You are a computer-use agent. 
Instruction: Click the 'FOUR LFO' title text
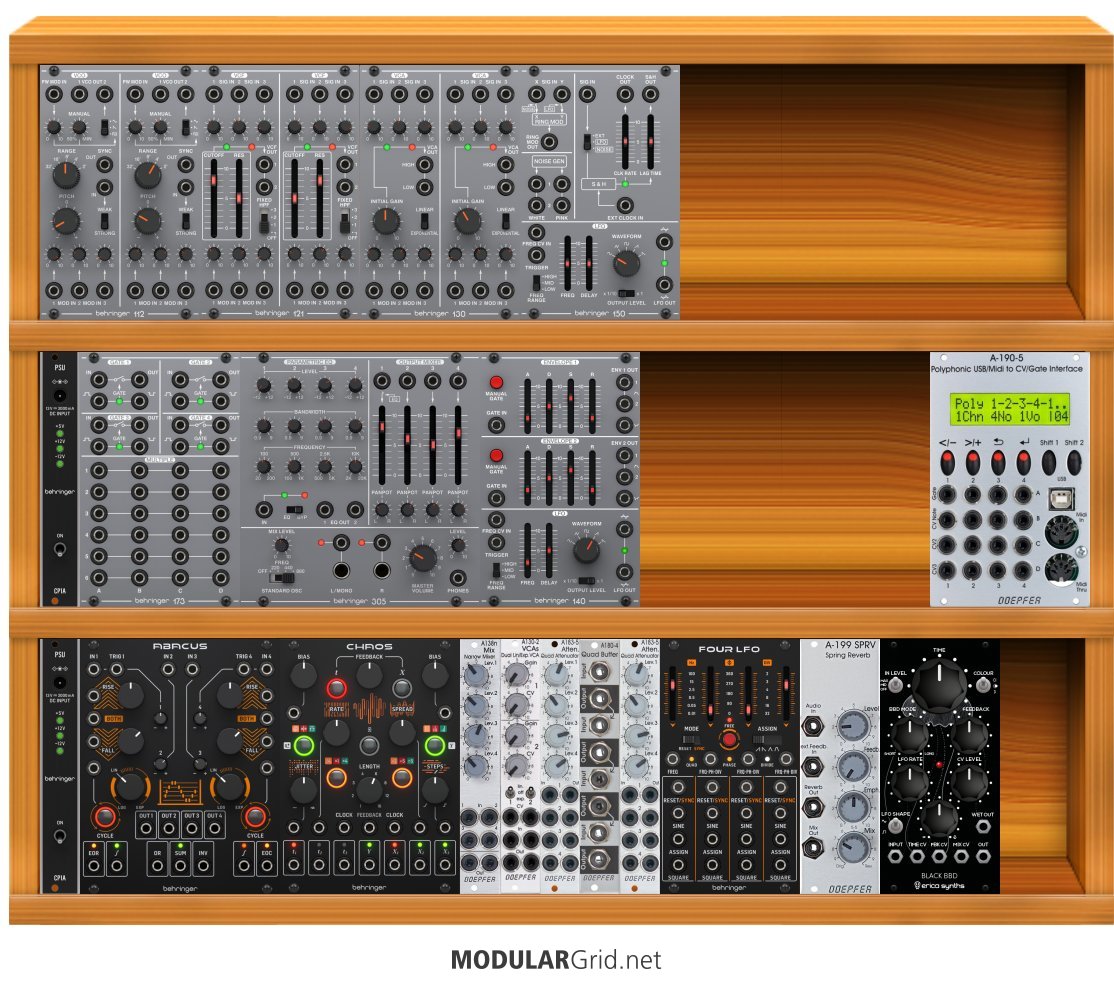click(x=729, y=649)
